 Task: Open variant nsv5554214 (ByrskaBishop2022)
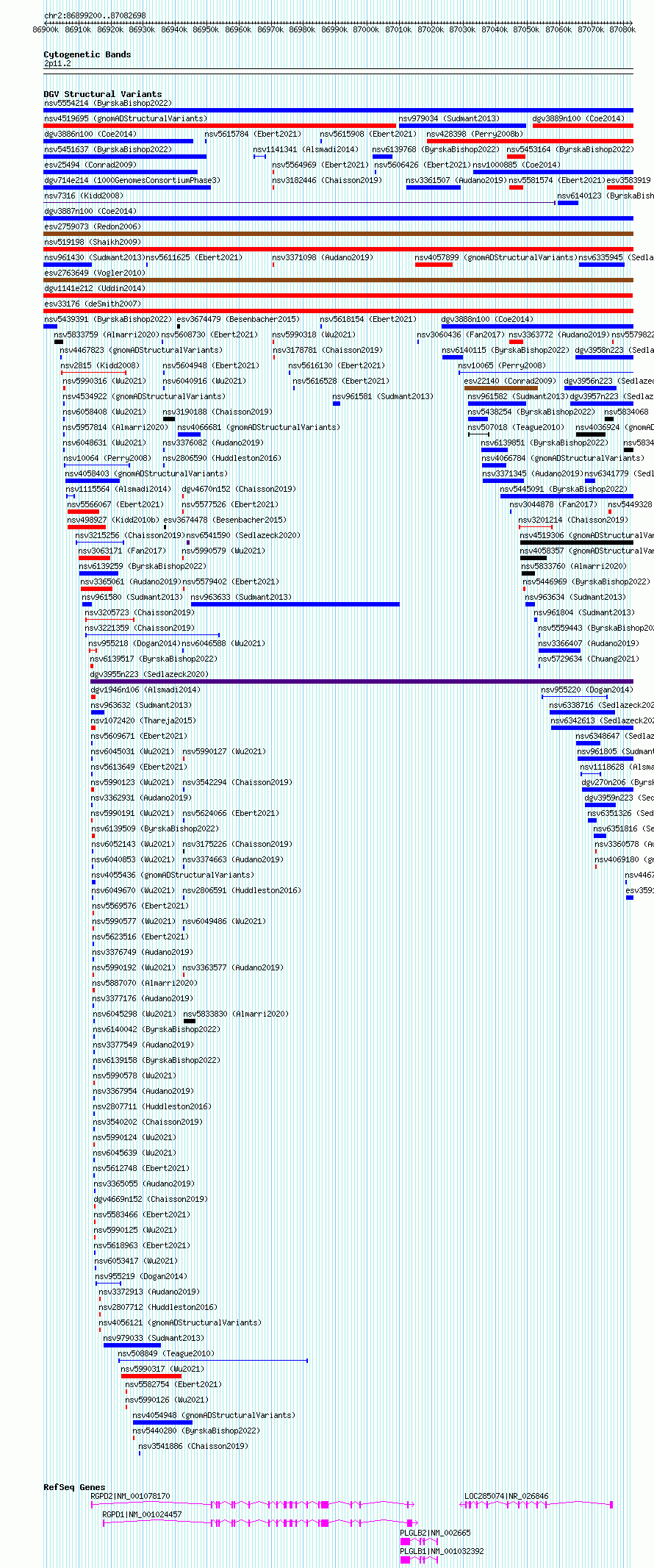pyautogui.click(x=338, y=110)
